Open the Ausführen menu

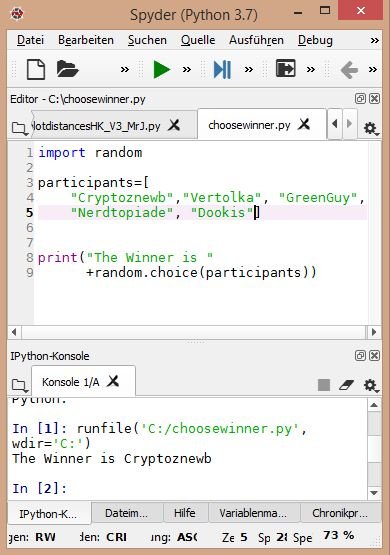pos(256,40)
